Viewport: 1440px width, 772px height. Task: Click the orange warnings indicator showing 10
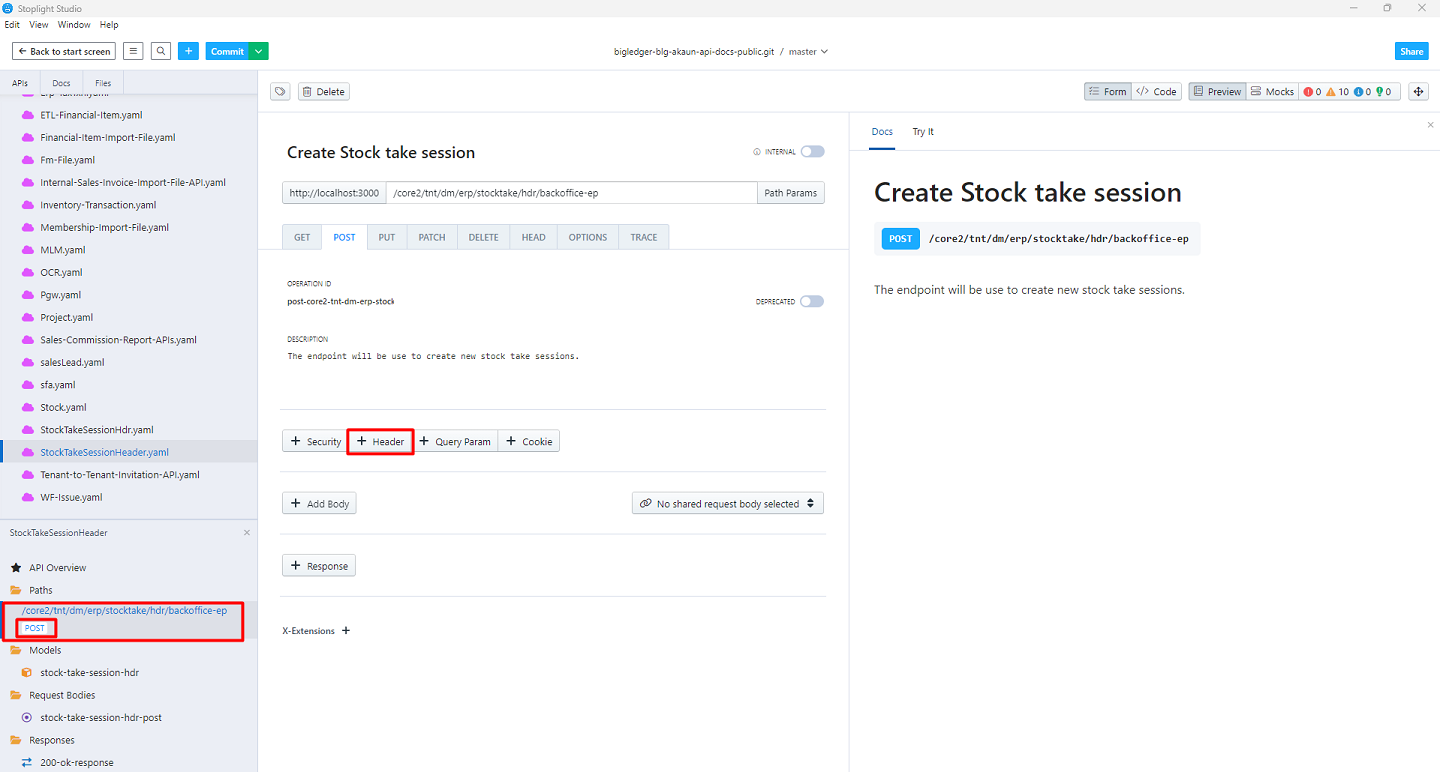(x=1338, y=92)
